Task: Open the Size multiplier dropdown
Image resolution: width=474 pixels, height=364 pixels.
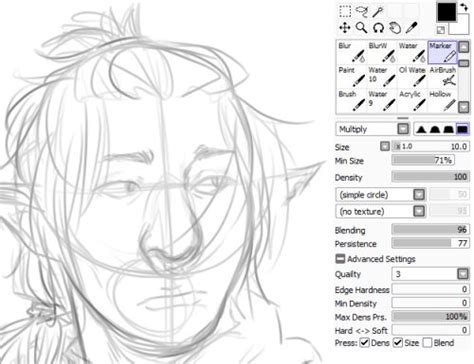Action: (x=385, y=146)
